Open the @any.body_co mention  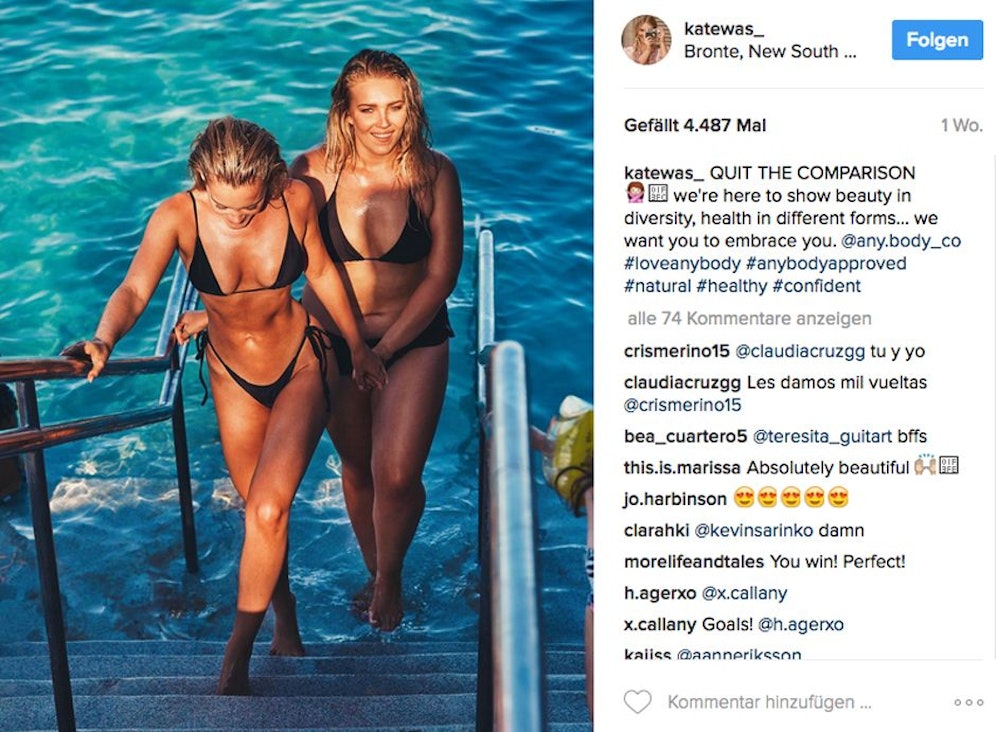pyautogui.click(x=901, y=241)
